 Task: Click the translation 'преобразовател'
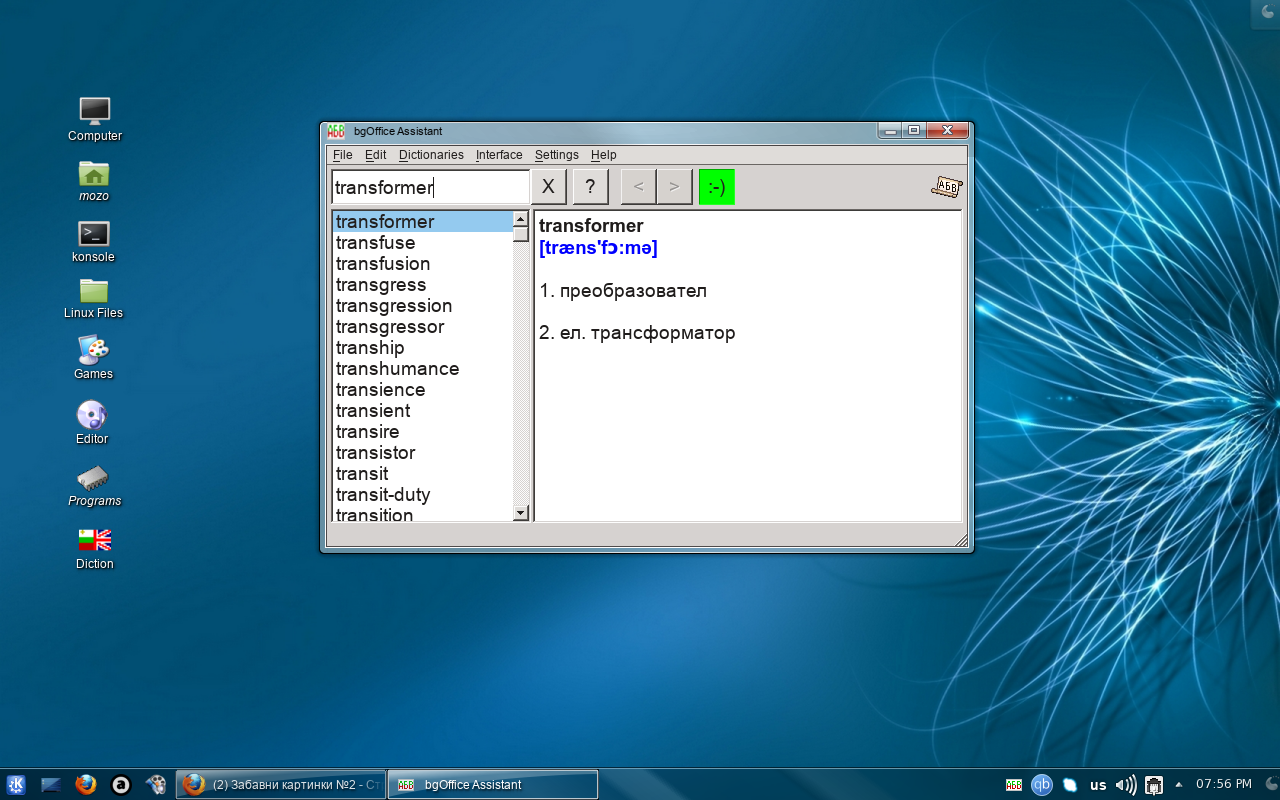pyautogui.click(x=633, y=291)
